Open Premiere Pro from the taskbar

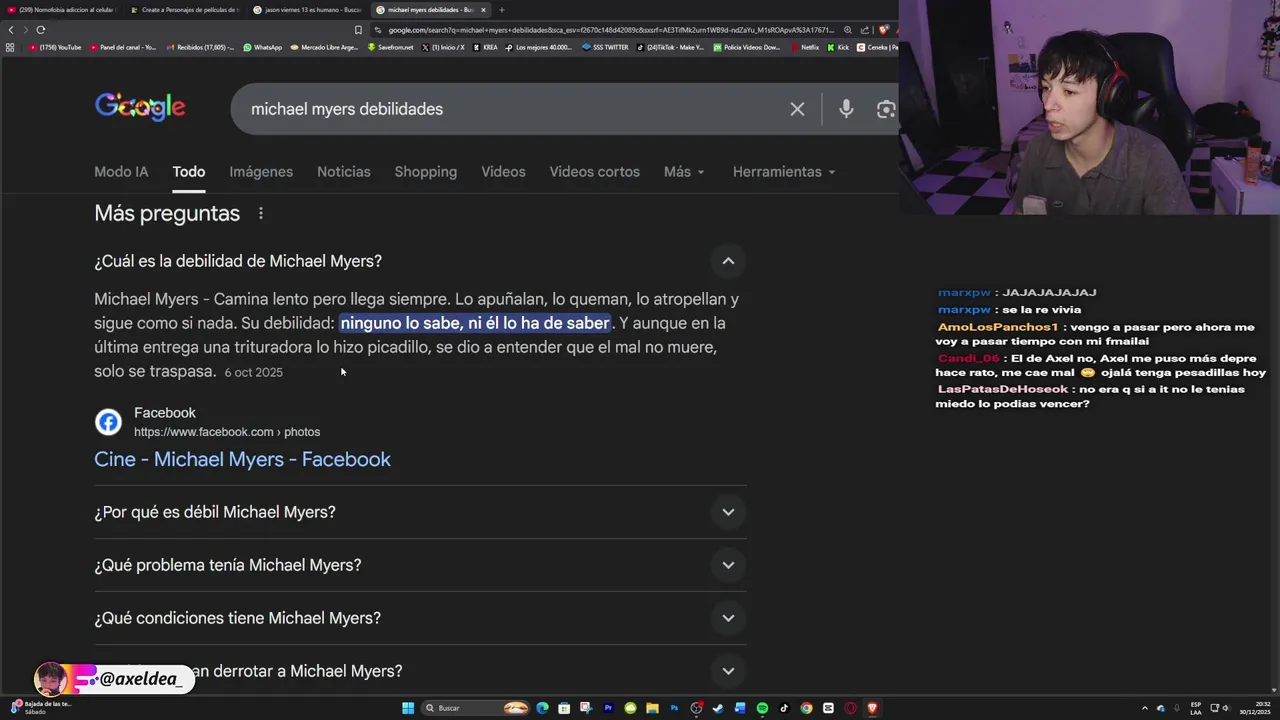tap(609, 708)
